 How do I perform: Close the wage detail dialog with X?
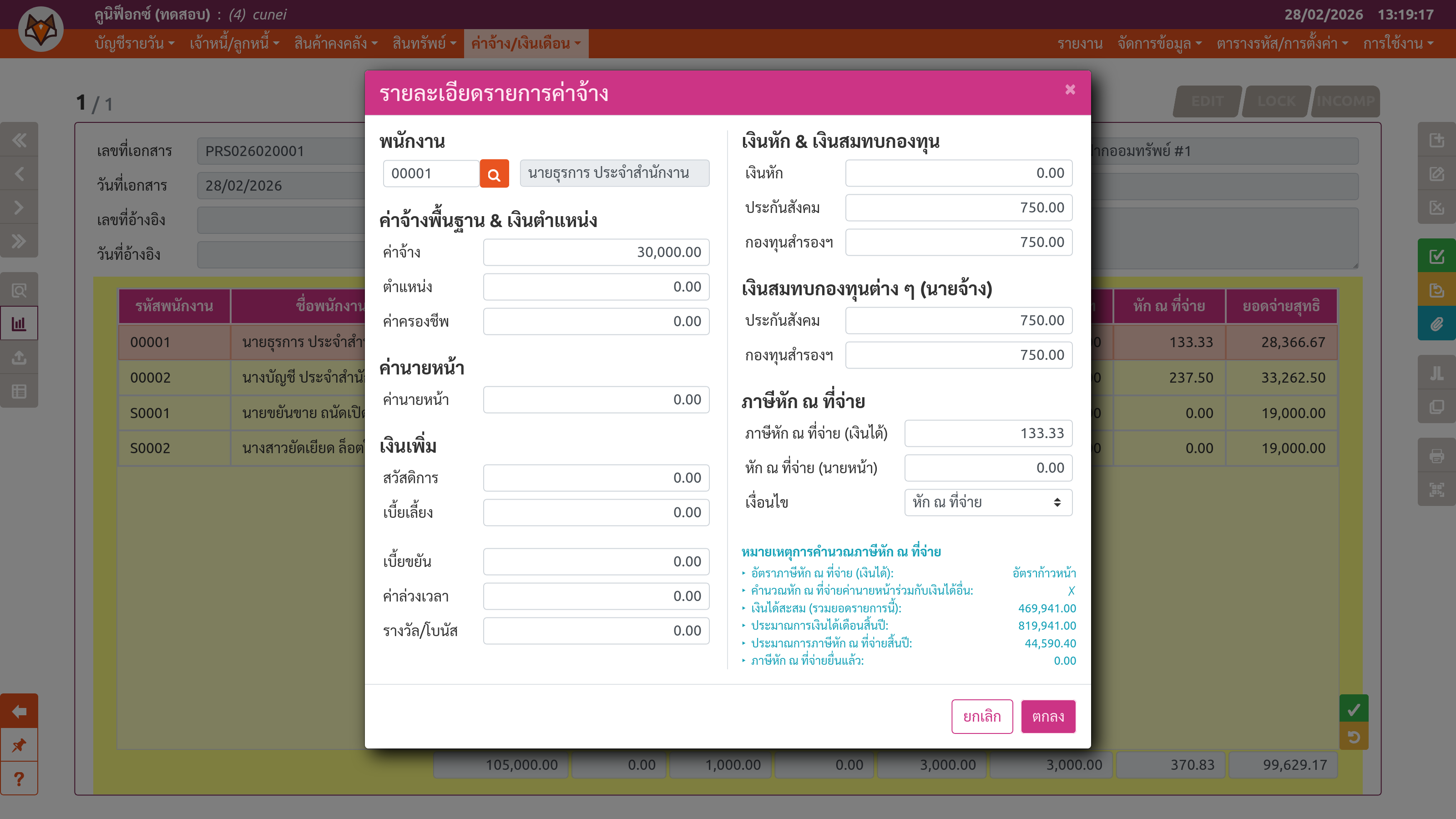(x=1070, y=90)
